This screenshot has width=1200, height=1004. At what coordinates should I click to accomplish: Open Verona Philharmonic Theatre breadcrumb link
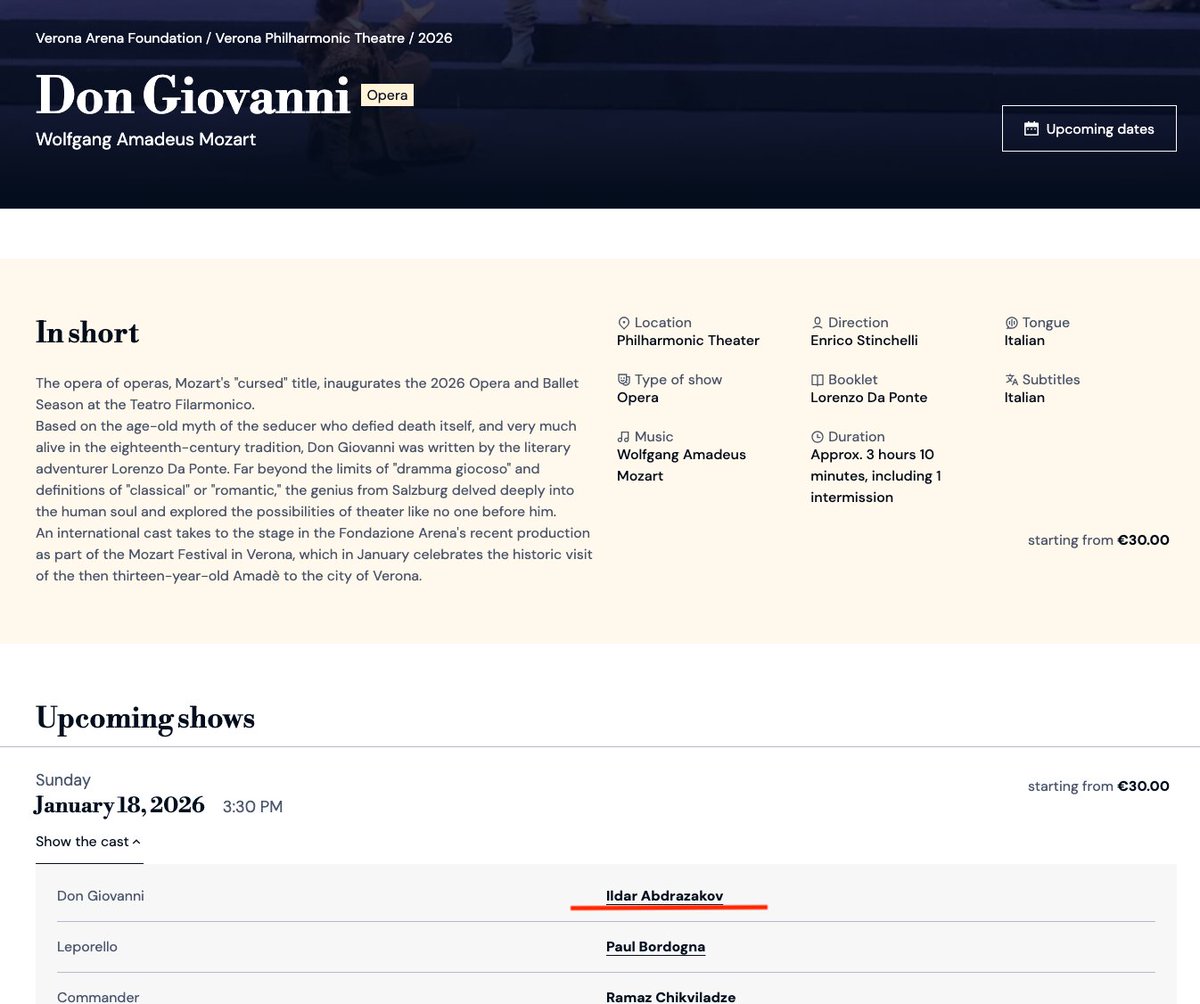[310, 38]
